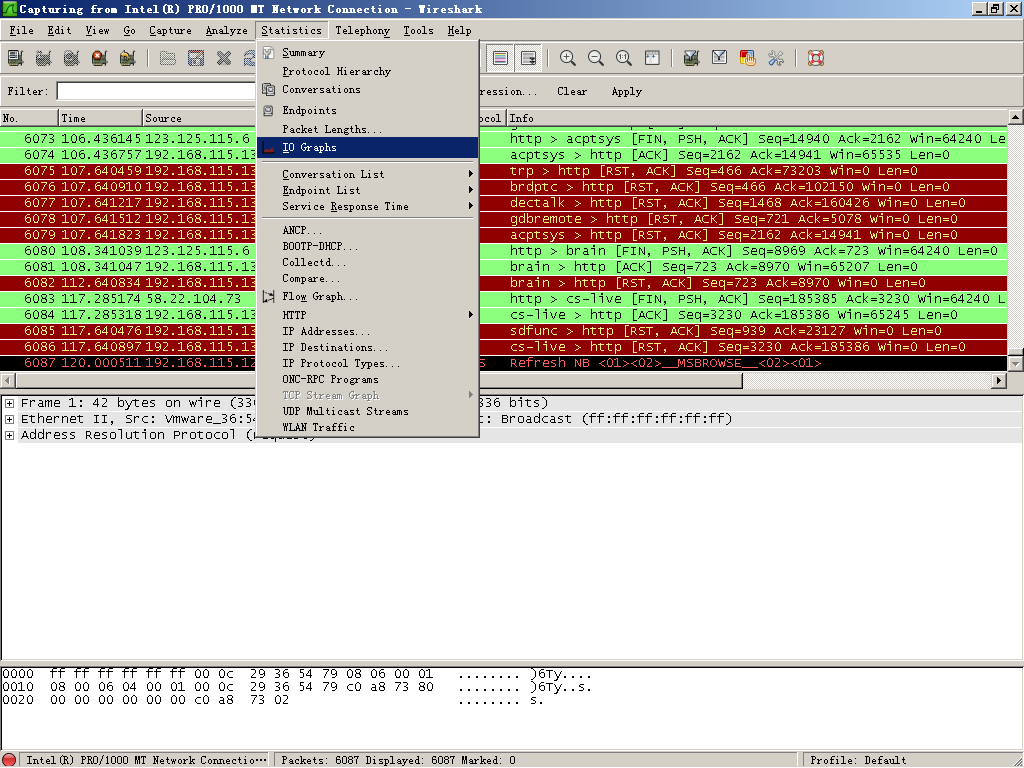Open the Edit menu
1024x768 pixels.
coord(59,31)
